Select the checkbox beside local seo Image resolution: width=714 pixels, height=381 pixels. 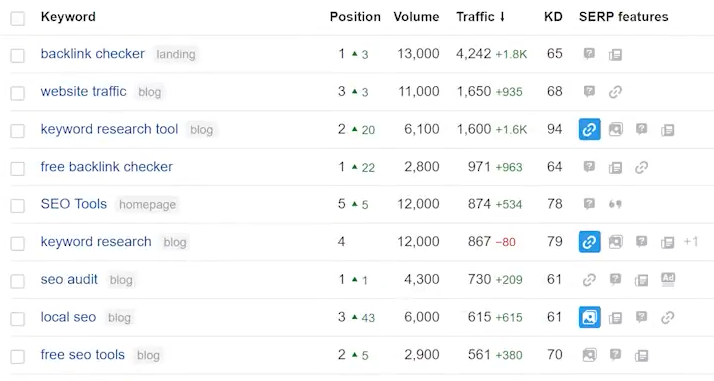[18, 319]
